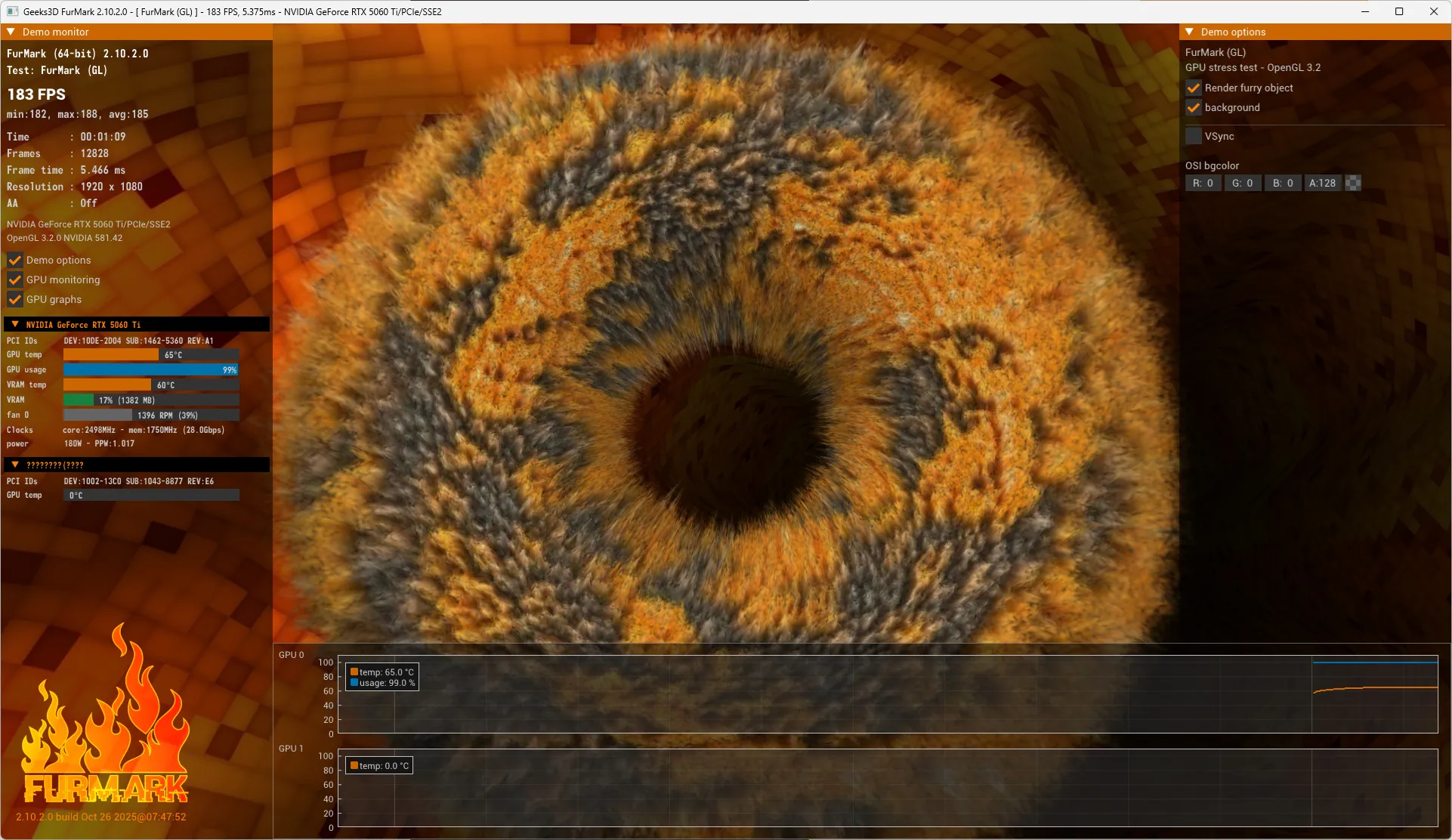Click the DEV:1002-13C0 PCI IDs text
1452x840 pixels.
(139, 481)
